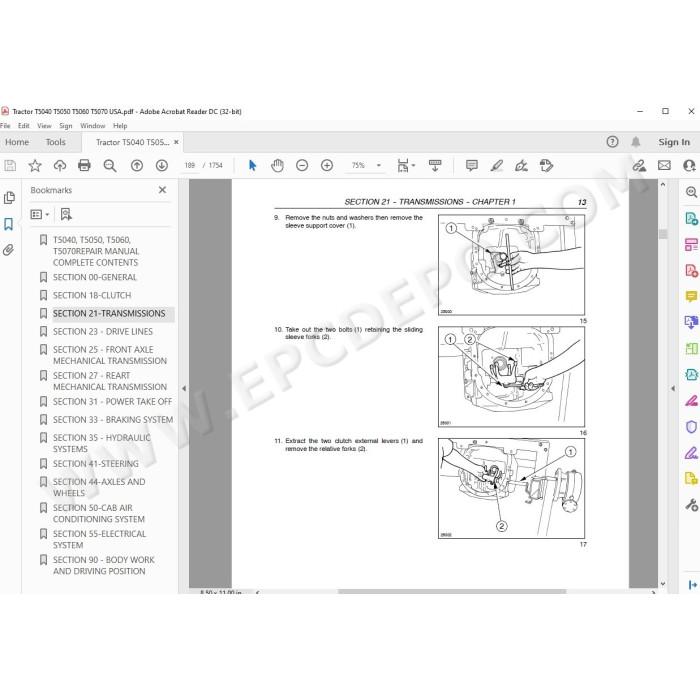The width and height of the screenshot is (700, 700).
Task: Open the Protect shield tool
Action: 691,427
